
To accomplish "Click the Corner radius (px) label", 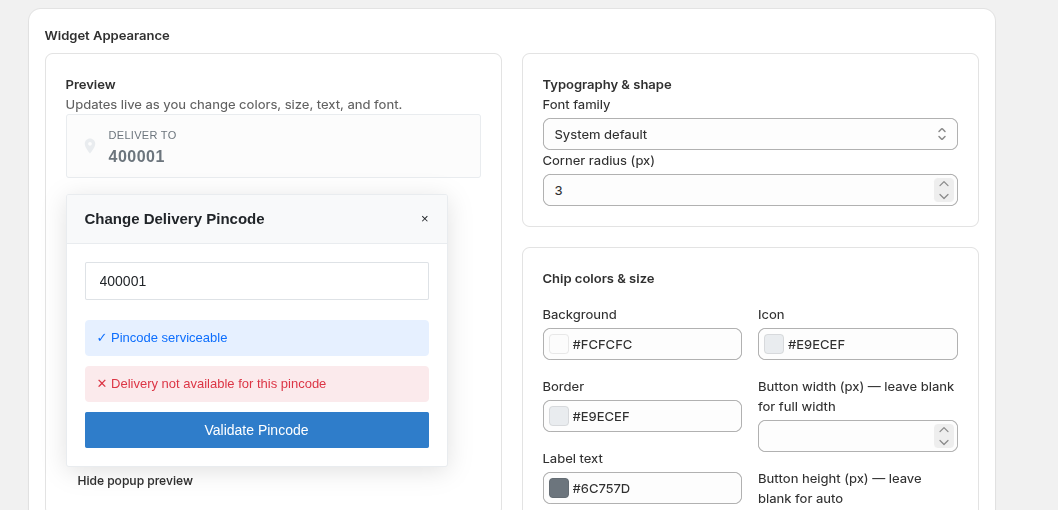I will click(x=598, y=161).
